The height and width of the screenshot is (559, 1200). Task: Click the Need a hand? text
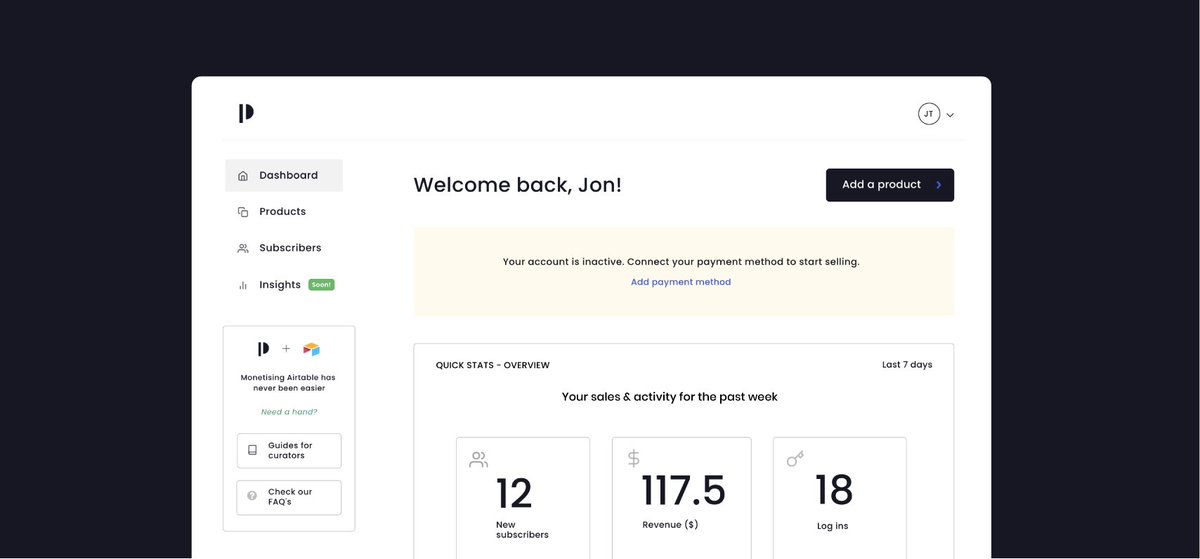[289, 412]
